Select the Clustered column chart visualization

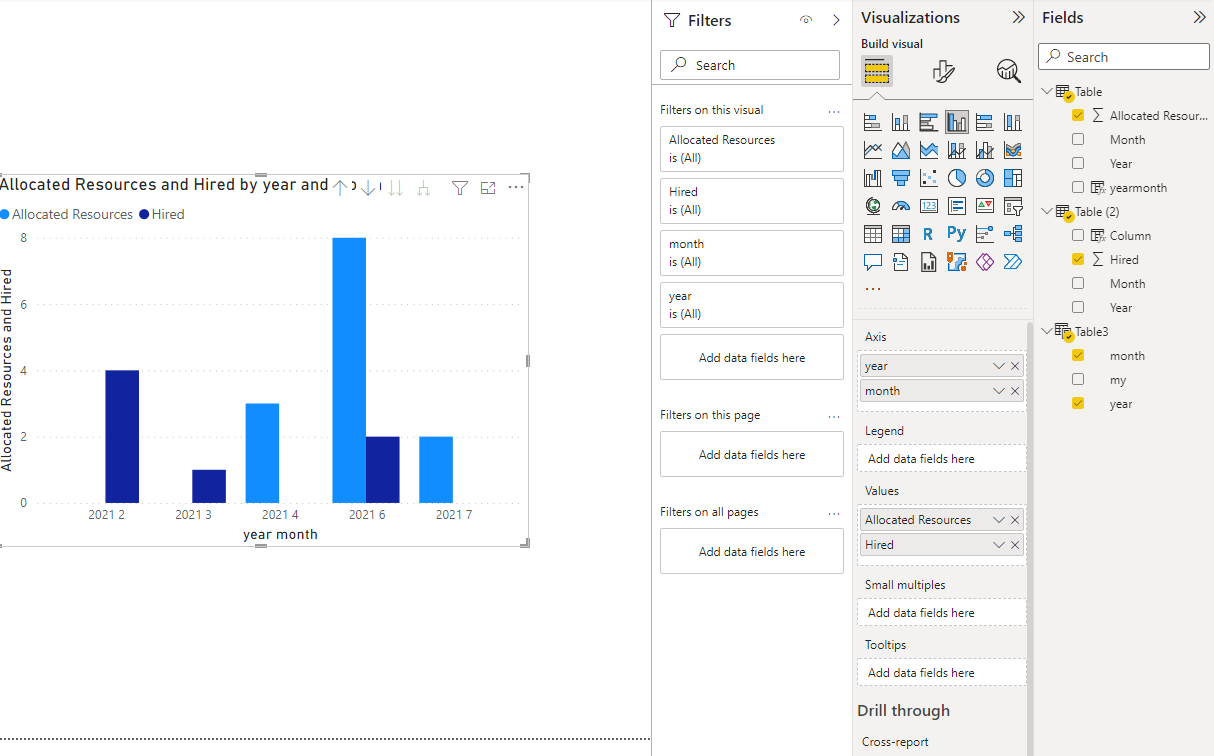957,122
